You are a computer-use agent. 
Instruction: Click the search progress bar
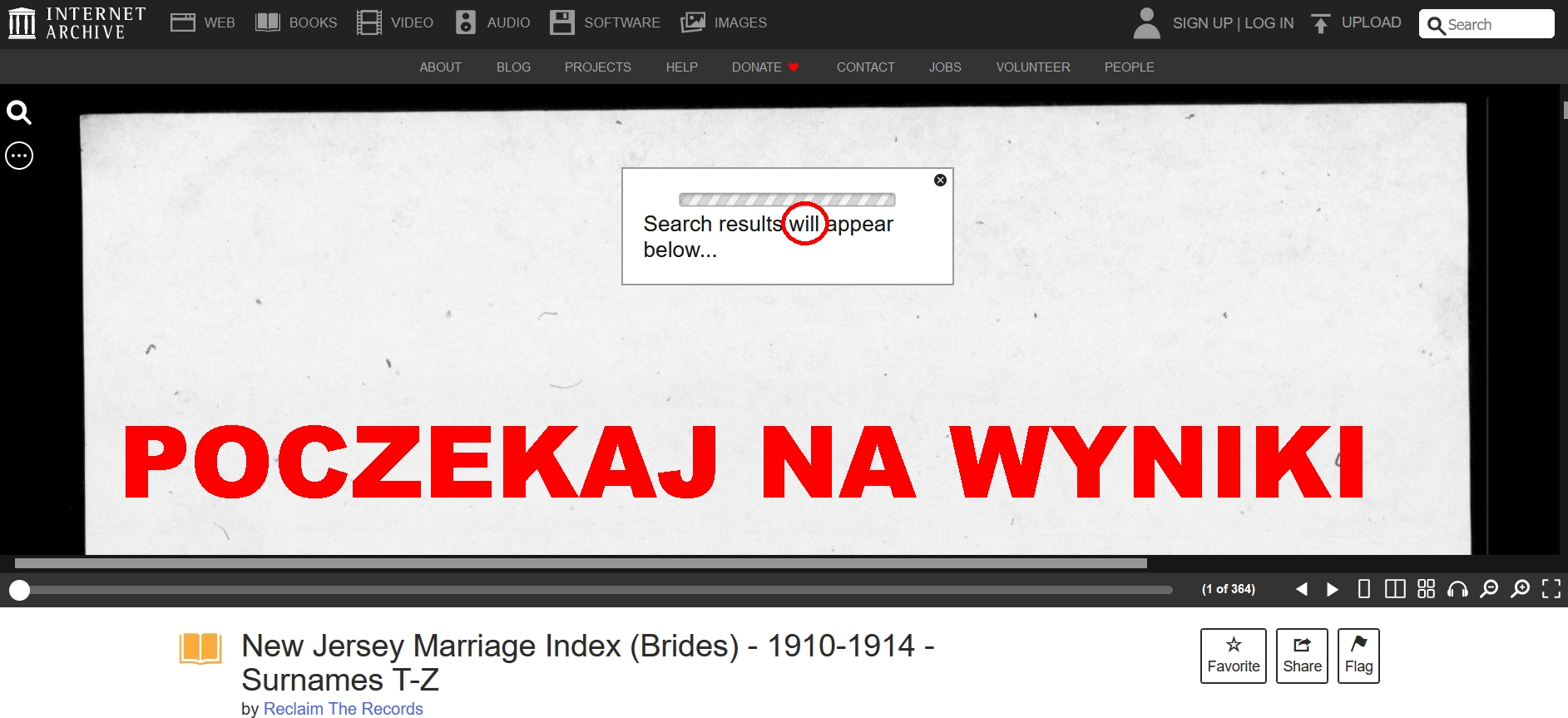787,200
